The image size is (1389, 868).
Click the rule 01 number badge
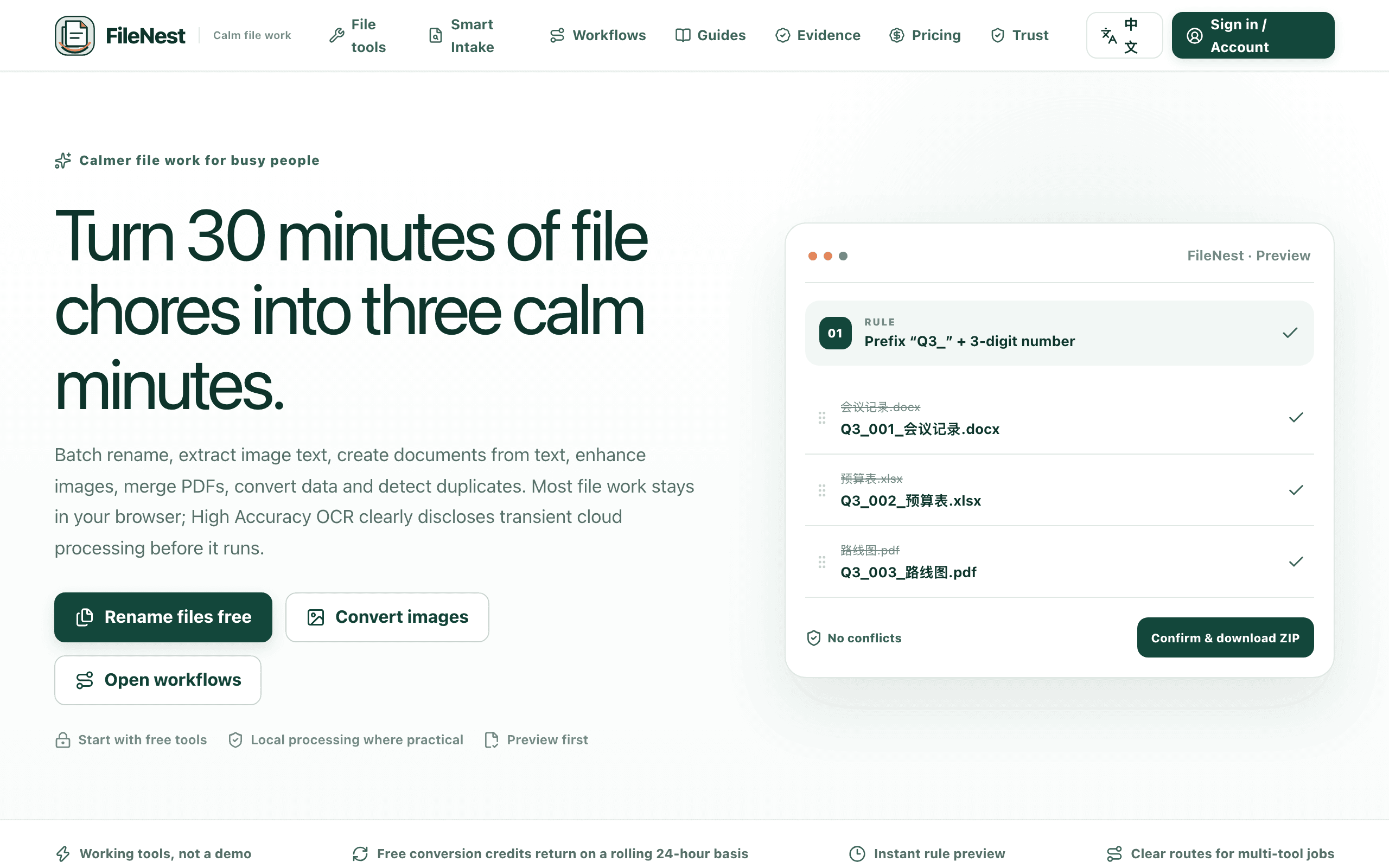[x=835, y=333]
